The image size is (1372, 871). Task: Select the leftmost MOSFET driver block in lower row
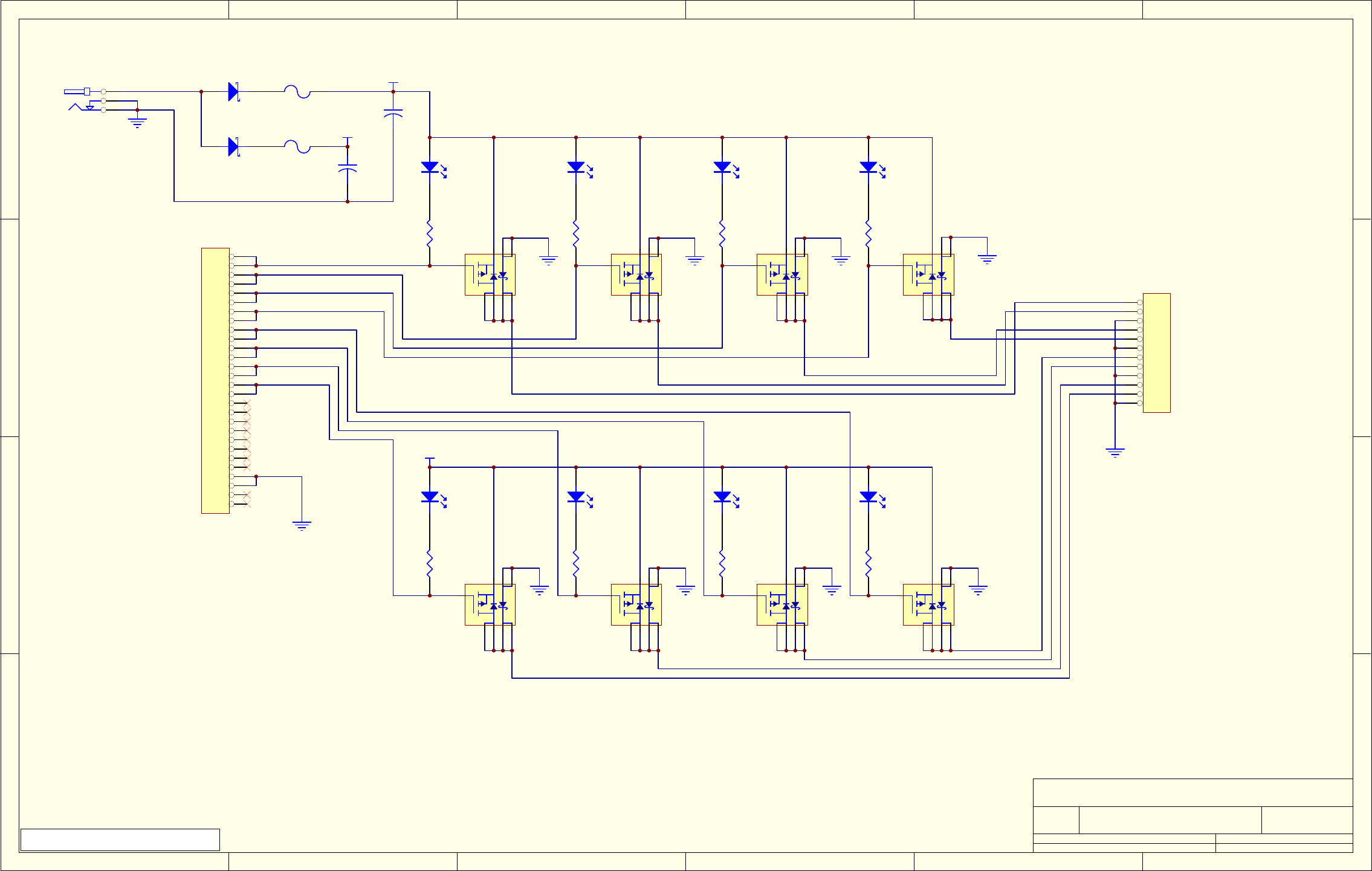tap(490, 604)
